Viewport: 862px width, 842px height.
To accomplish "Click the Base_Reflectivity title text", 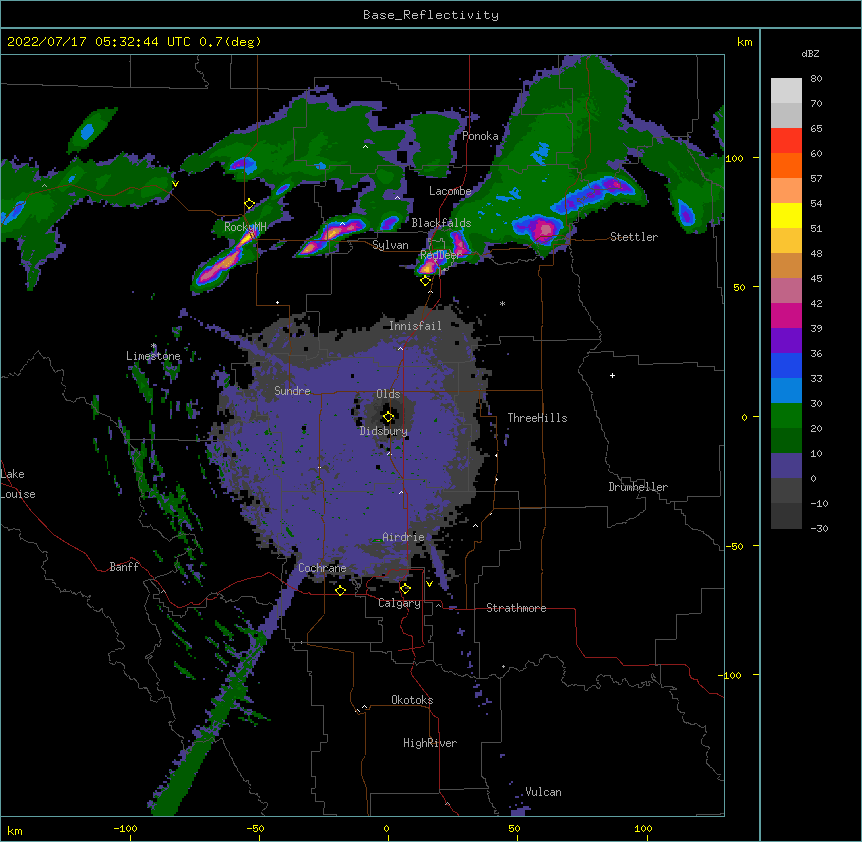I will click(431, 15).
